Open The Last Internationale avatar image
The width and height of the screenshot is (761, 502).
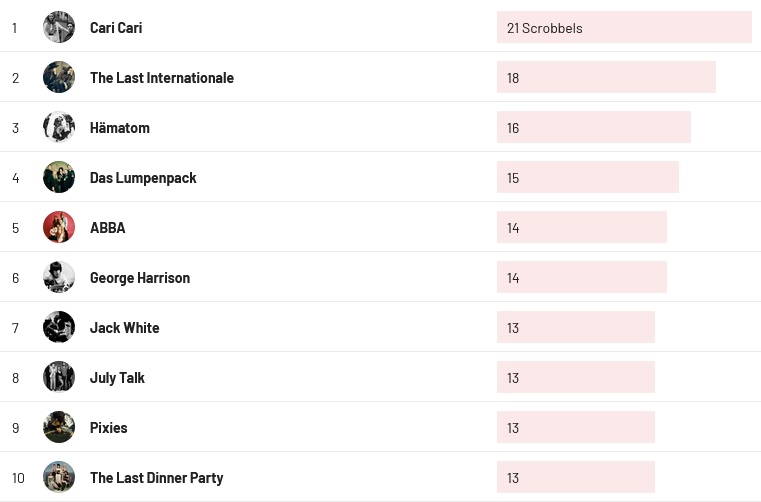click(59, 77)
